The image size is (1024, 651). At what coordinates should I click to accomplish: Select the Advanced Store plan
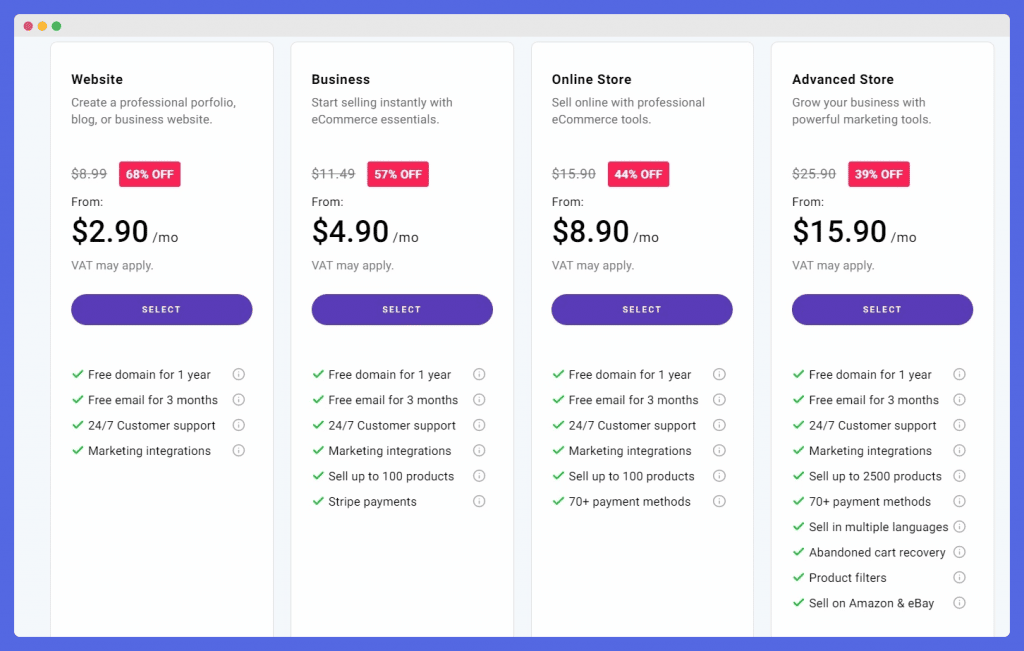[882, 310]
